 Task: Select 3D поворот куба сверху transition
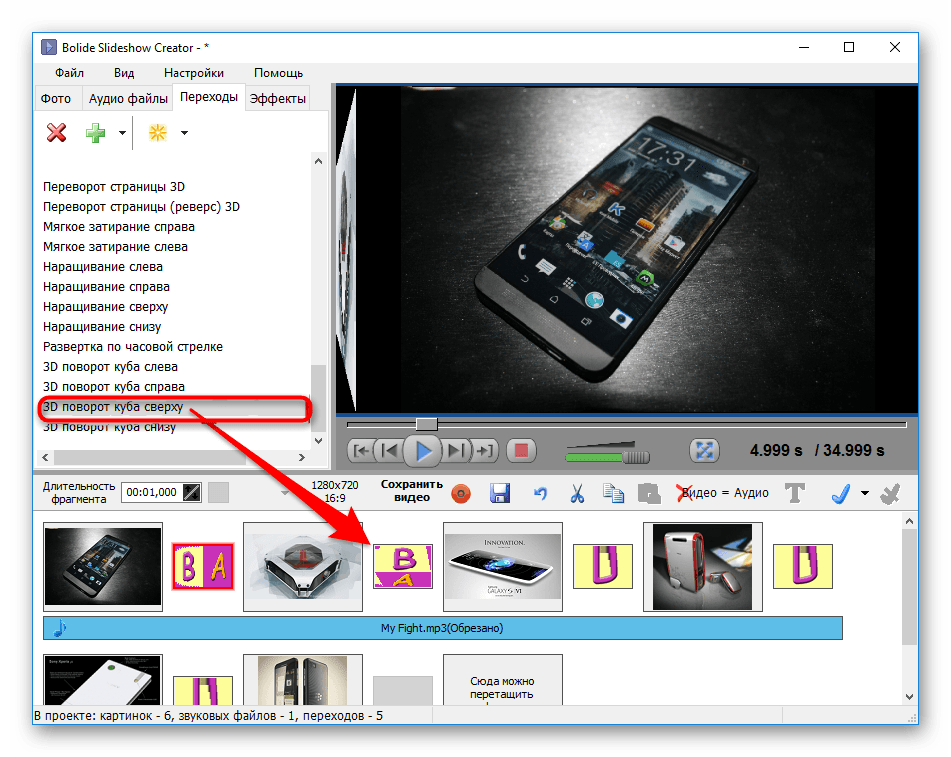point(113,407)
